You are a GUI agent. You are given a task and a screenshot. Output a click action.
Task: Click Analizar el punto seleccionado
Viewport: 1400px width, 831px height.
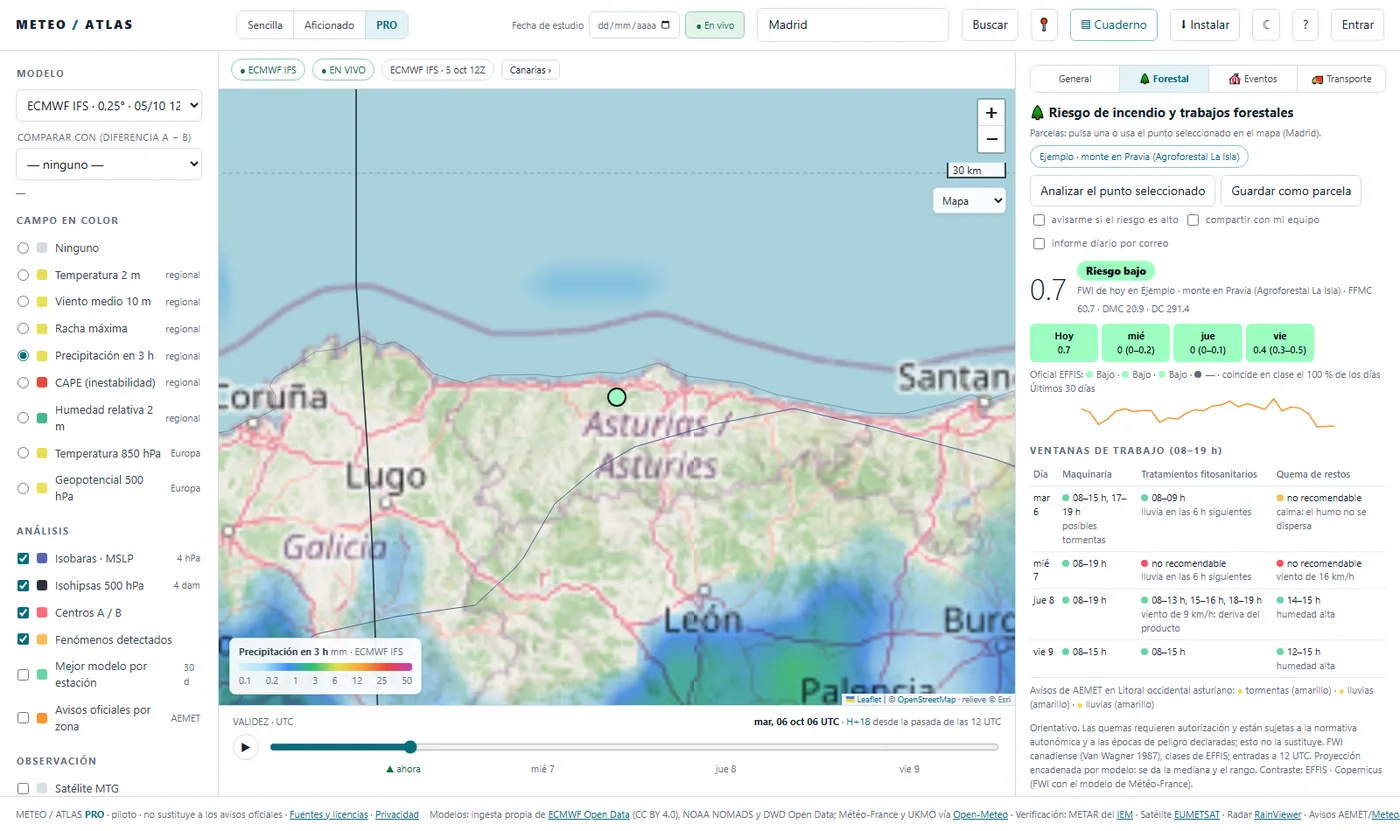coord(1123,191)
